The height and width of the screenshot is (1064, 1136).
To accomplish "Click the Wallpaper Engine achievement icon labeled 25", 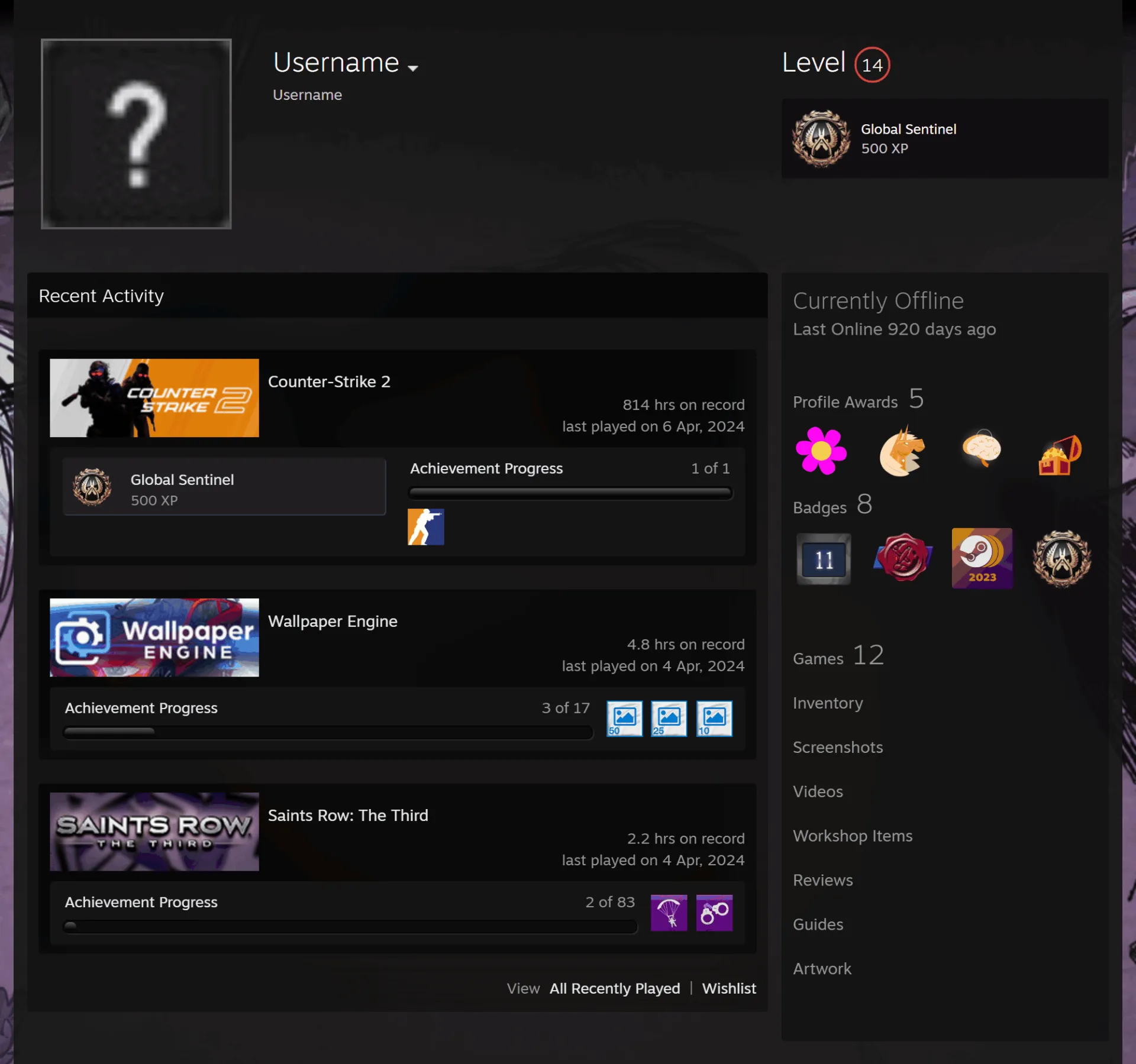I will [x=669, y=719].
